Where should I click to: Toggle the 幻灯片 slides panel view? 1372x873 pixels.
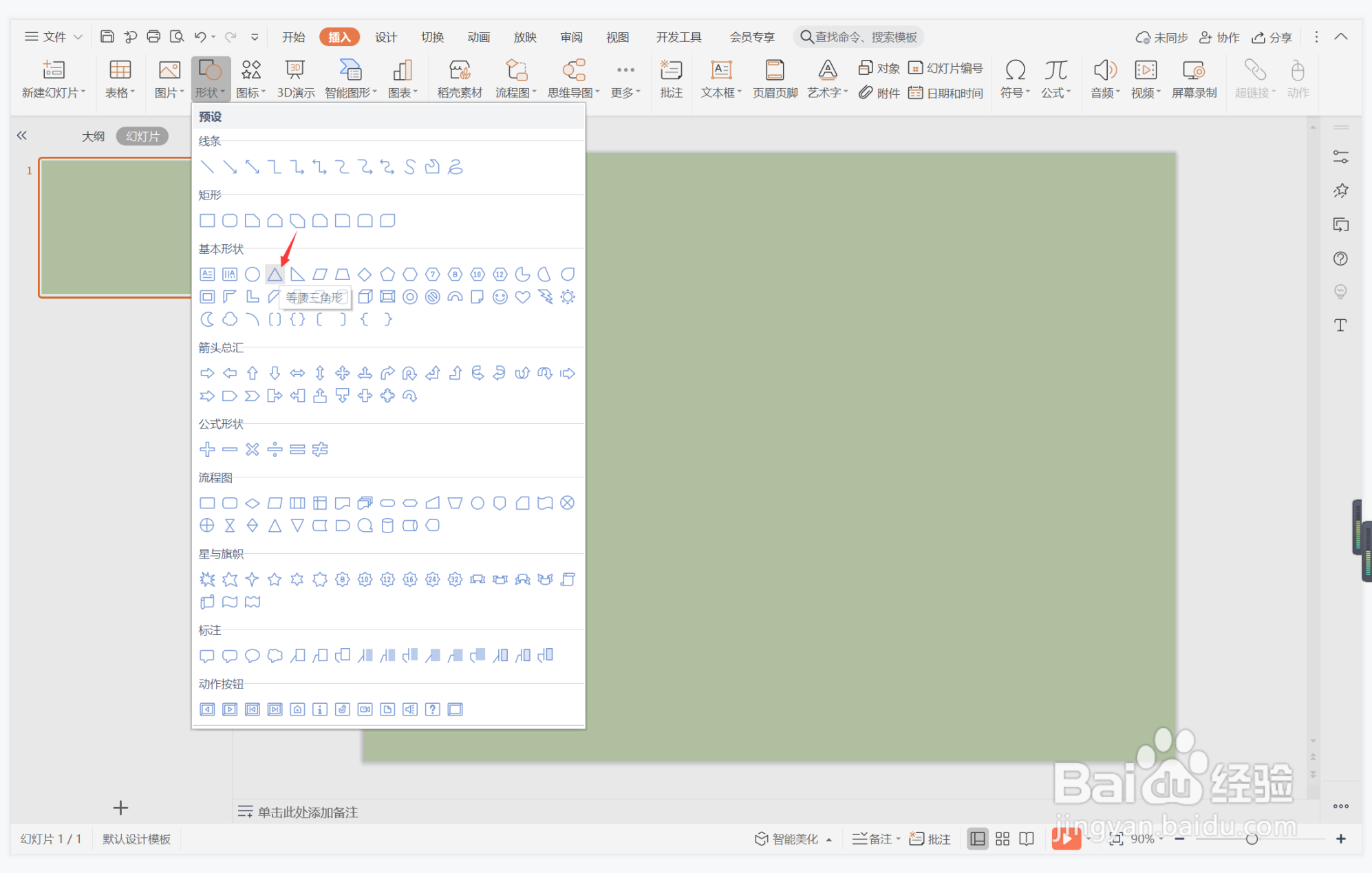(142, 136)
